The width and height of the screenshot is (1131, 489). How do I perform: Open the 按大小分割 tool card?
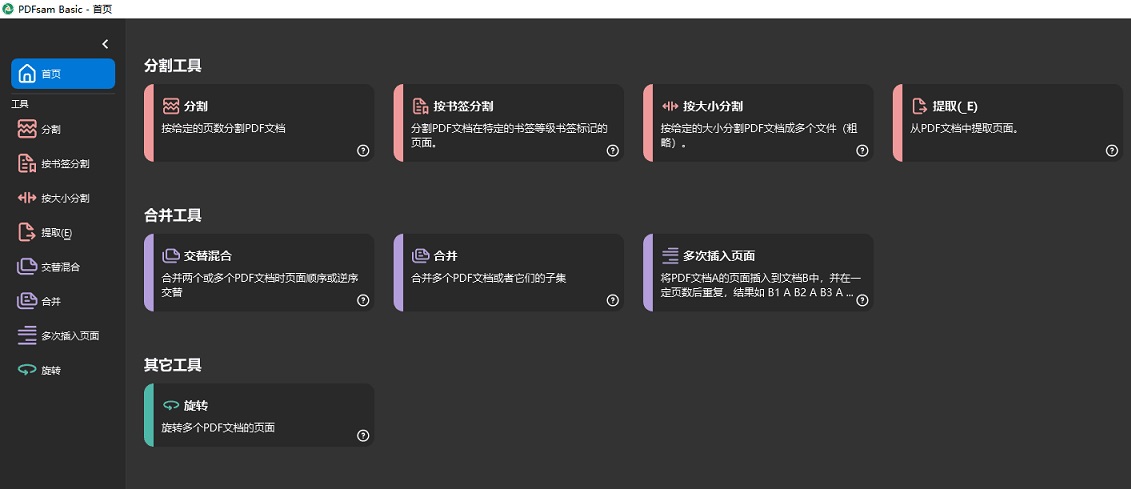pyautogui.click(x=758, y=122)
